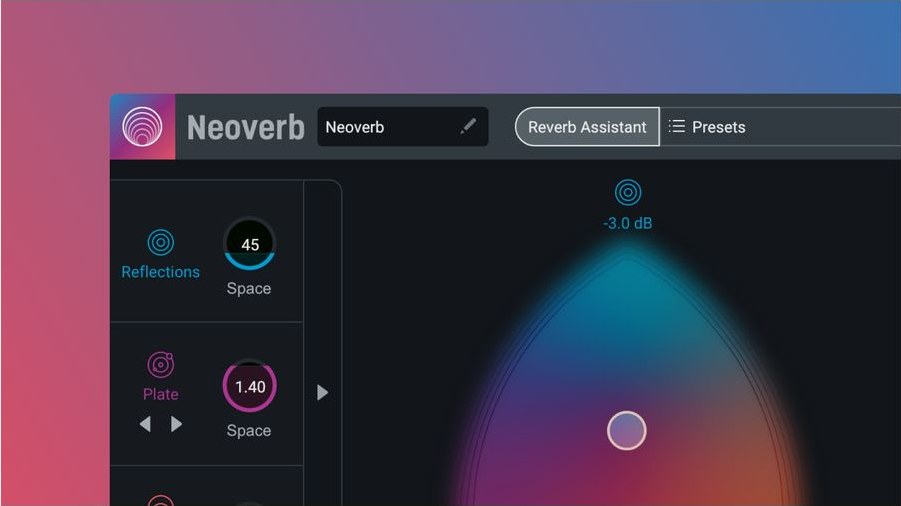This screenshot has width=901, height=506.
Task: Toggle the Plate reverb engine icon
Action: (160, 365)
